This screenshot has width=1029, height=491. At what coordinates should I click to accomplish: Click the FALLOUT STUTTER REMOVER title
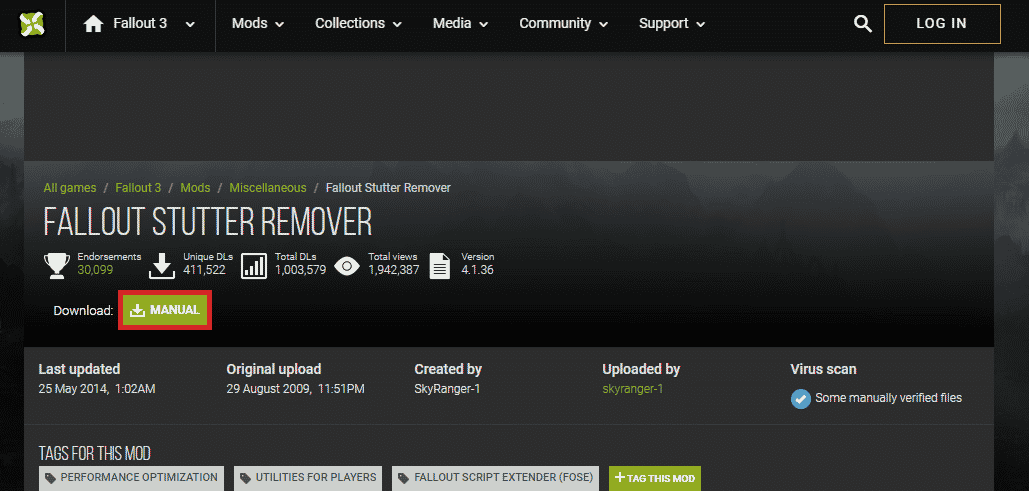tap(208, 222)
